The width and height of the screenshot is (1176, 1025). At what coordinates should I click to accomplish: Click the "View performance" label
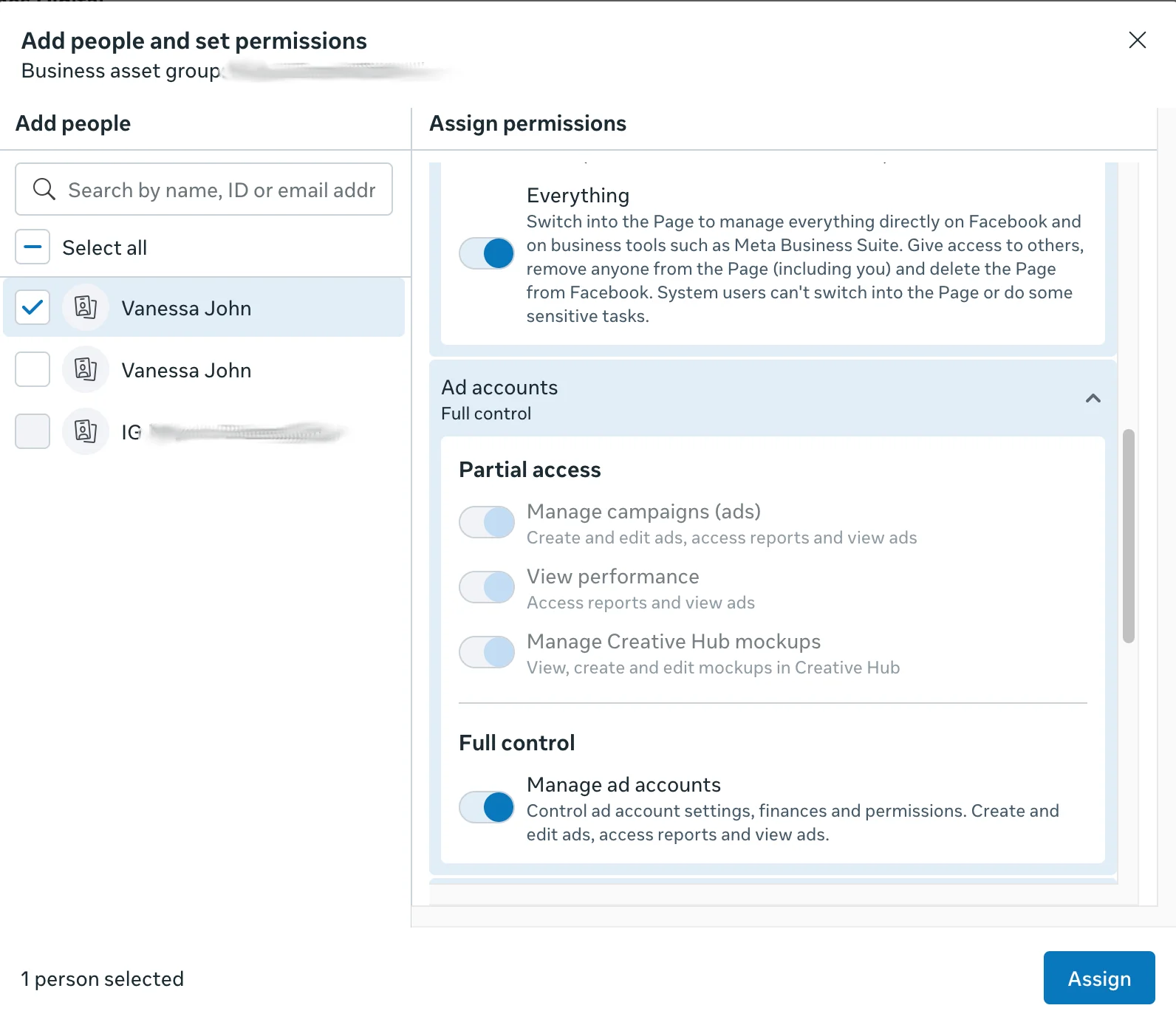click(x=612, y=576)
